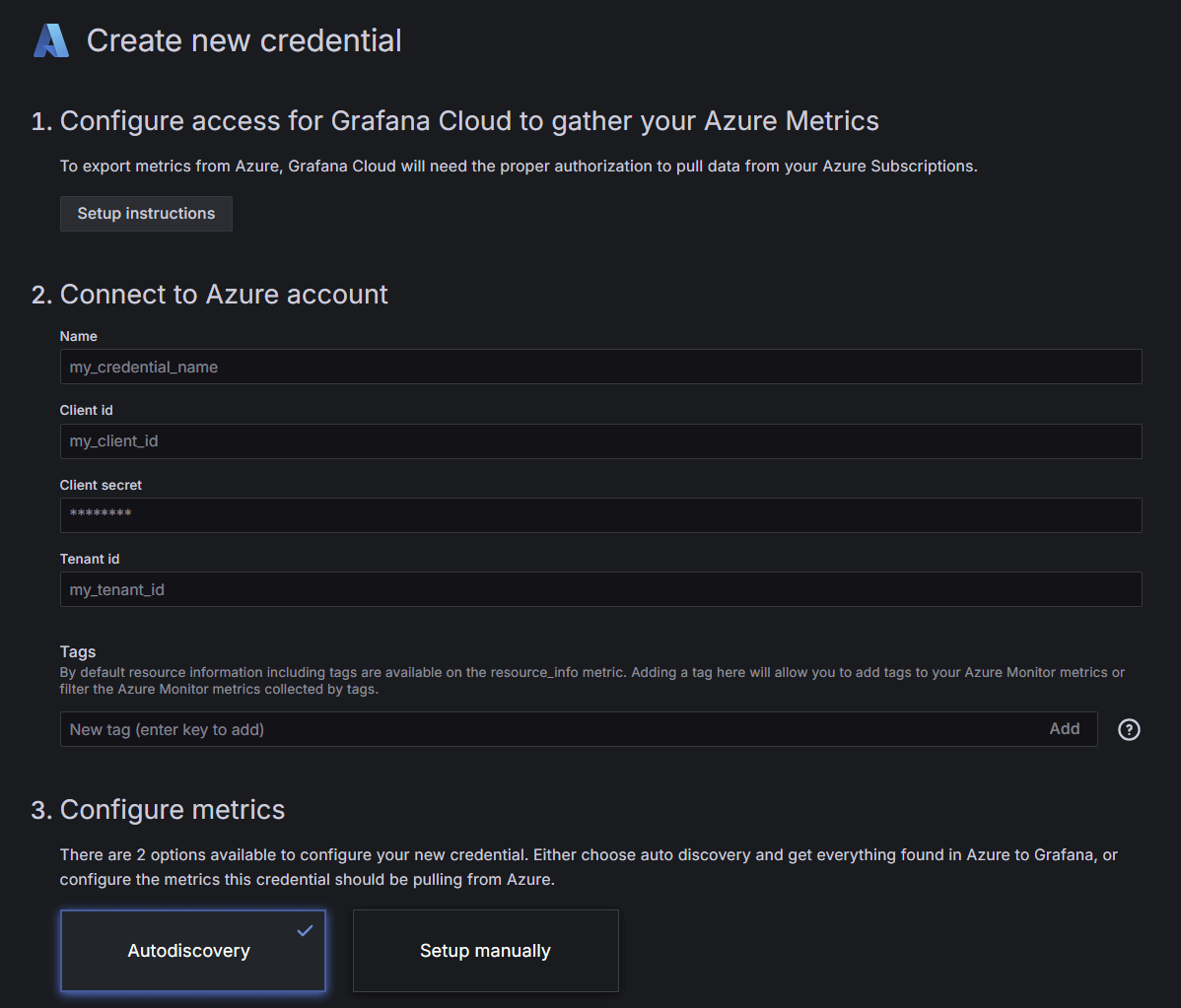Focus the credential Name input field
The height and width of the screenshot is (1008, 1181).
point(600,366)
